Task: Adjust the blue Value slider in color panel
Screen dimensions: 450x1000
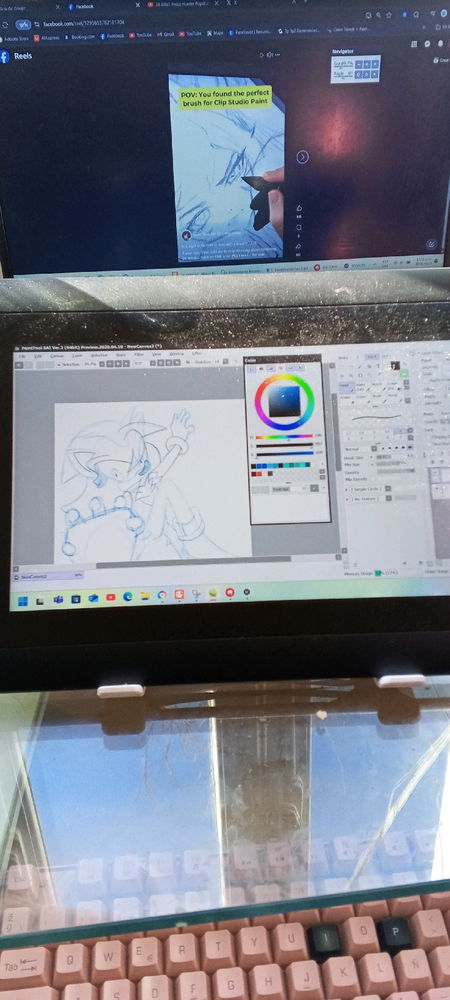Action: [x=284, y=453]
